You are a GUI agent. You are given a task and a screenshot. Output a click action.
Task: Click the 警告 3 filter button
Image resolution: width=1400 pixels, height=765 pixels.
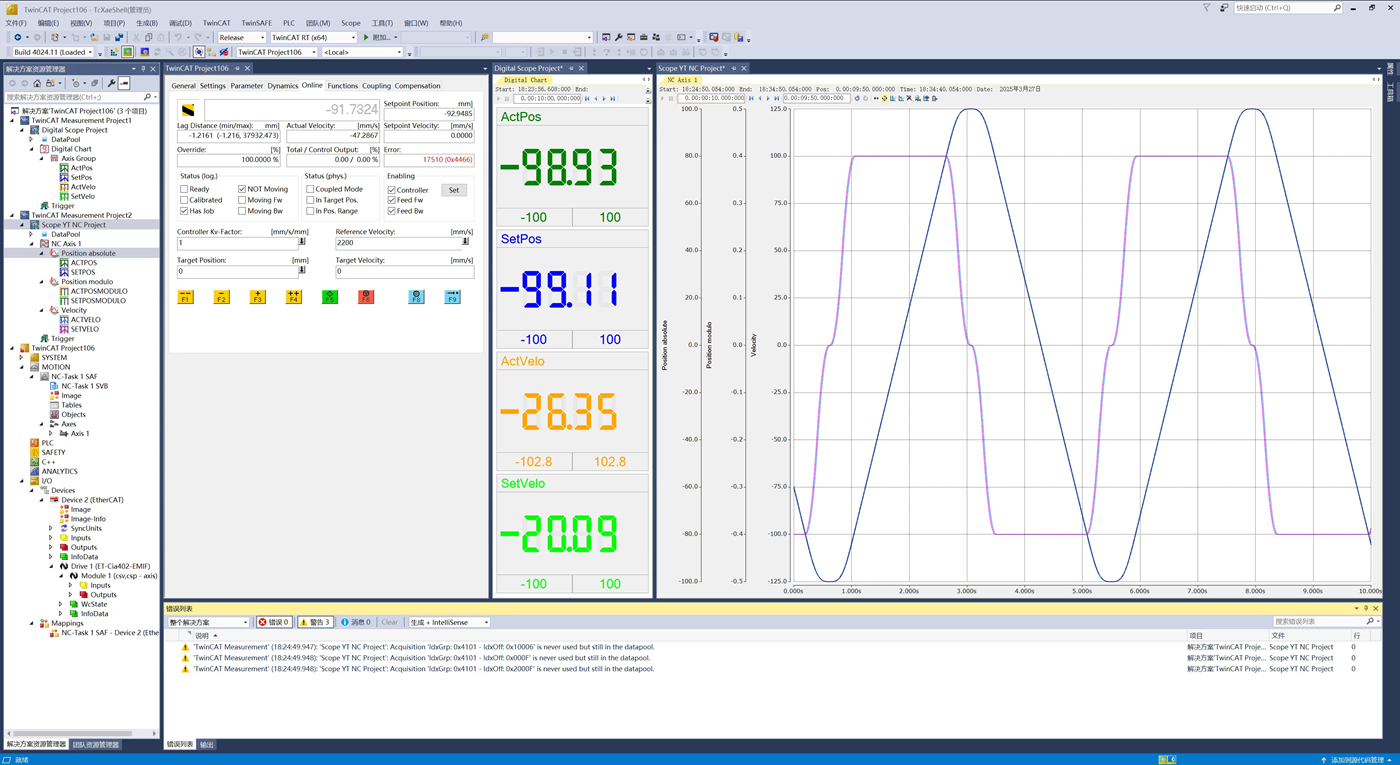click(315, 622)
